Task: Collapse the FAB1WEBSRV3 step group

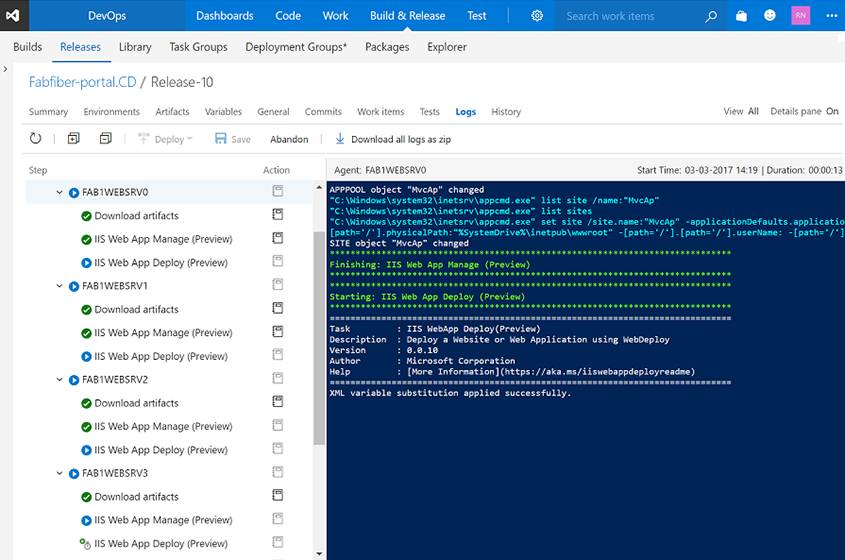Action: (x=59, y=473)
